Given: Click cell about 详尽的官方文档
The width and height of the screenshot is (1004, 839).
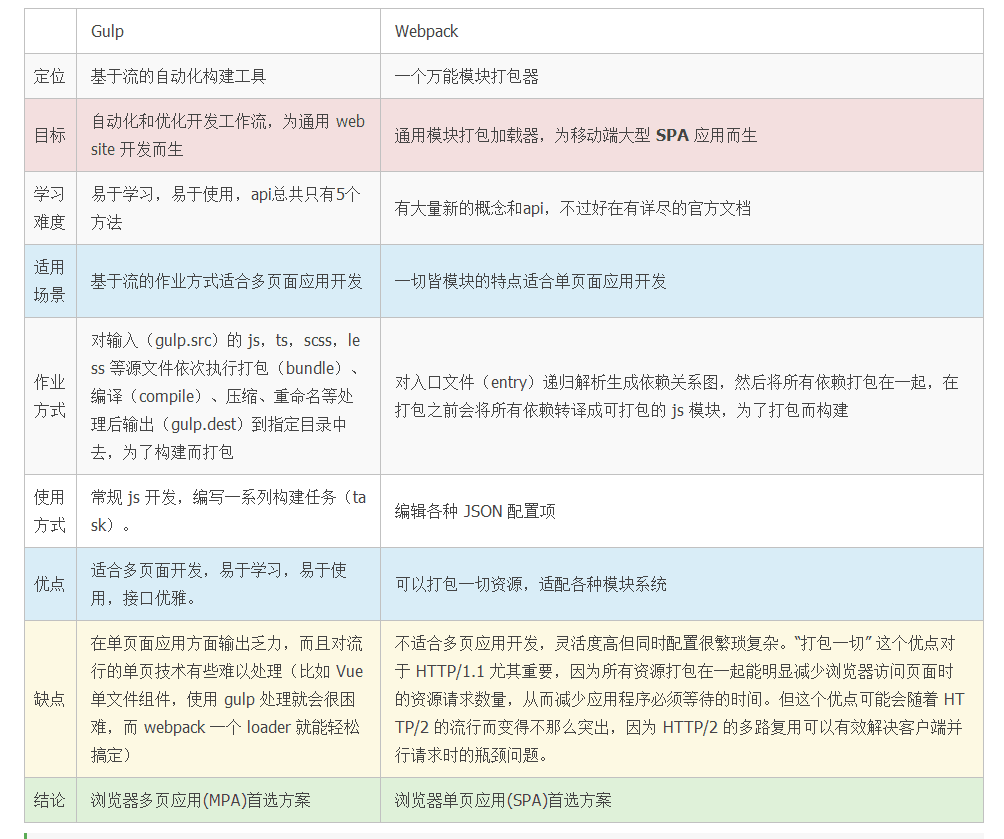Looking at the screenshot, I should pos(682,208).
